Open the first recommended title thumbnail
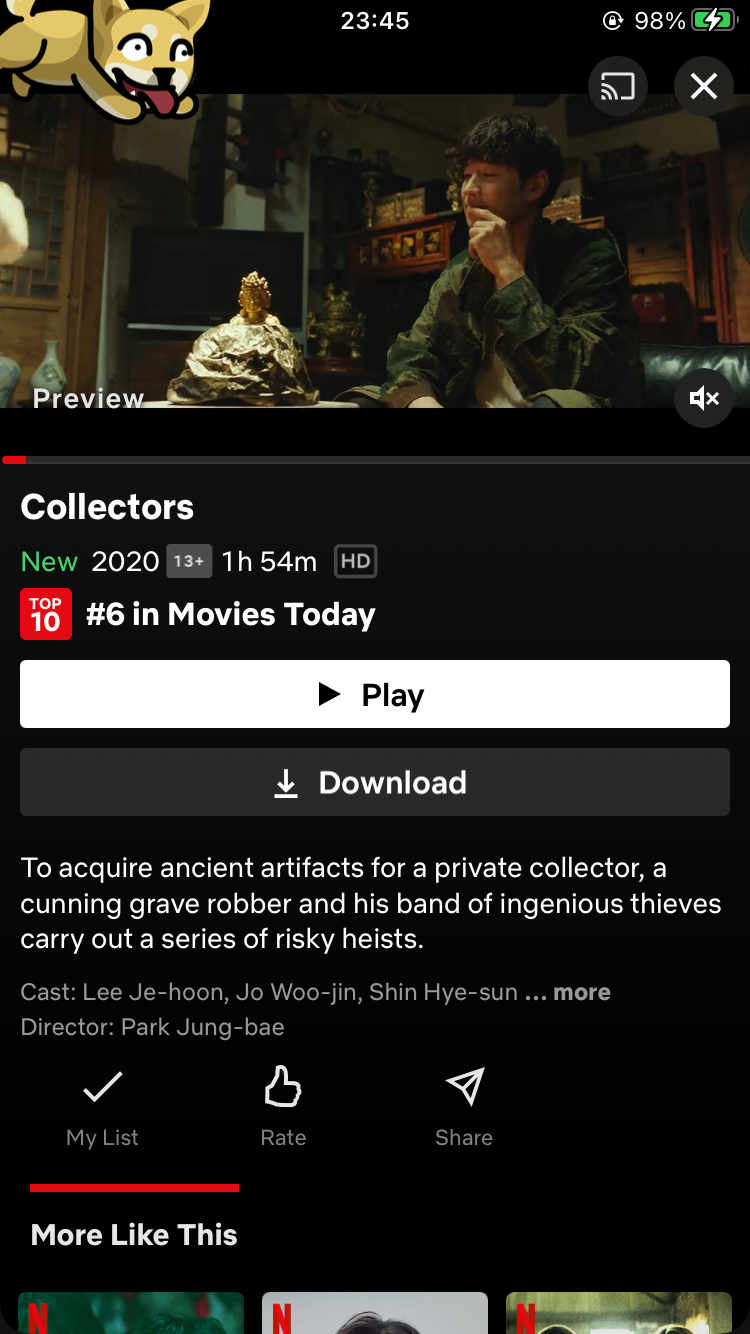 point(131,1313)
